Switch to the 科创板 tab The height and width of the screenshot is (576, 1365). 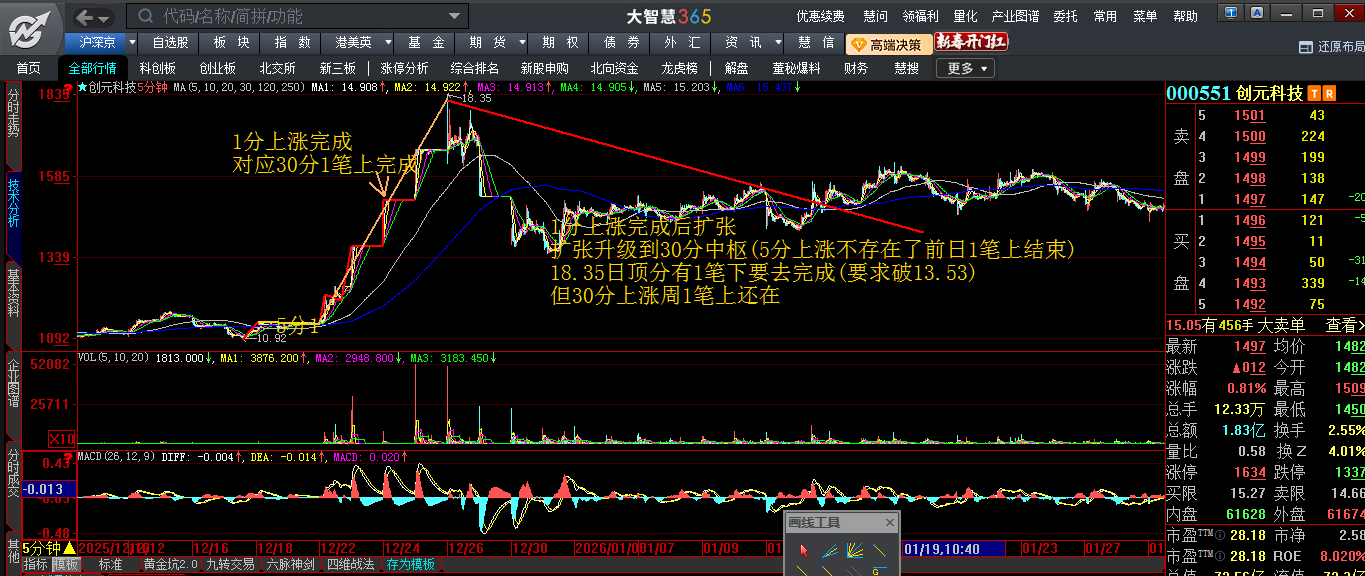pos(157,68)
